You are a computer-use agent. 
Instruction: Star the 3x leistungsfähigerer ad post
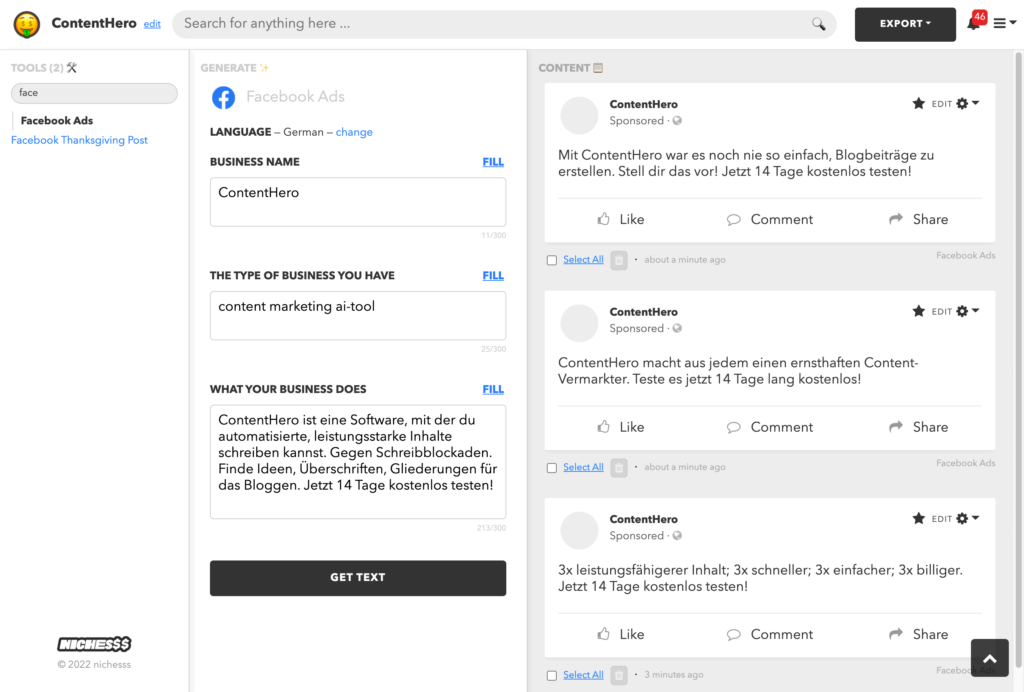coord(918,519)
